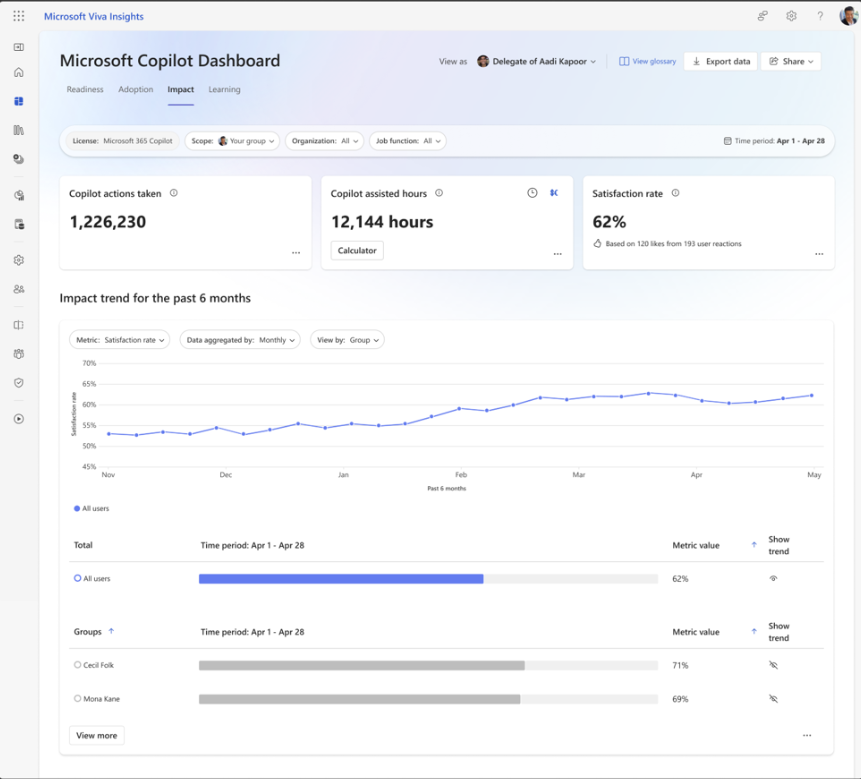
Task: Click the Export data button
Action: [x=720, y=61]
